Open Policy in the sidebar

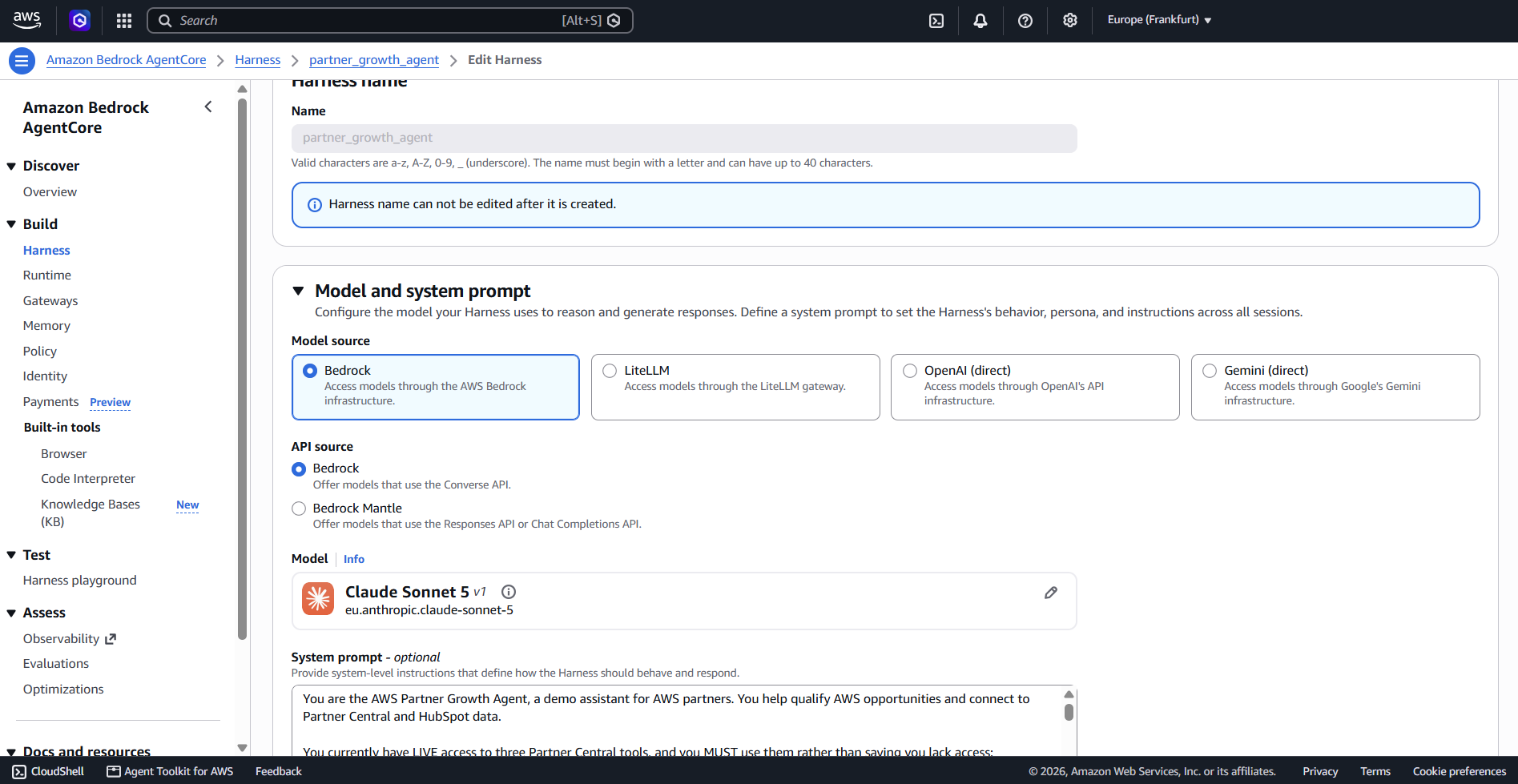click(x=40, y=352)
